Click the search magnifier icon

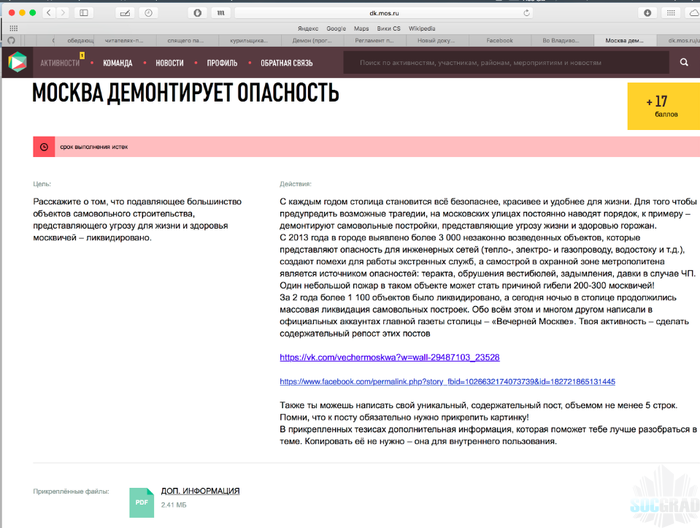(683, 62)
